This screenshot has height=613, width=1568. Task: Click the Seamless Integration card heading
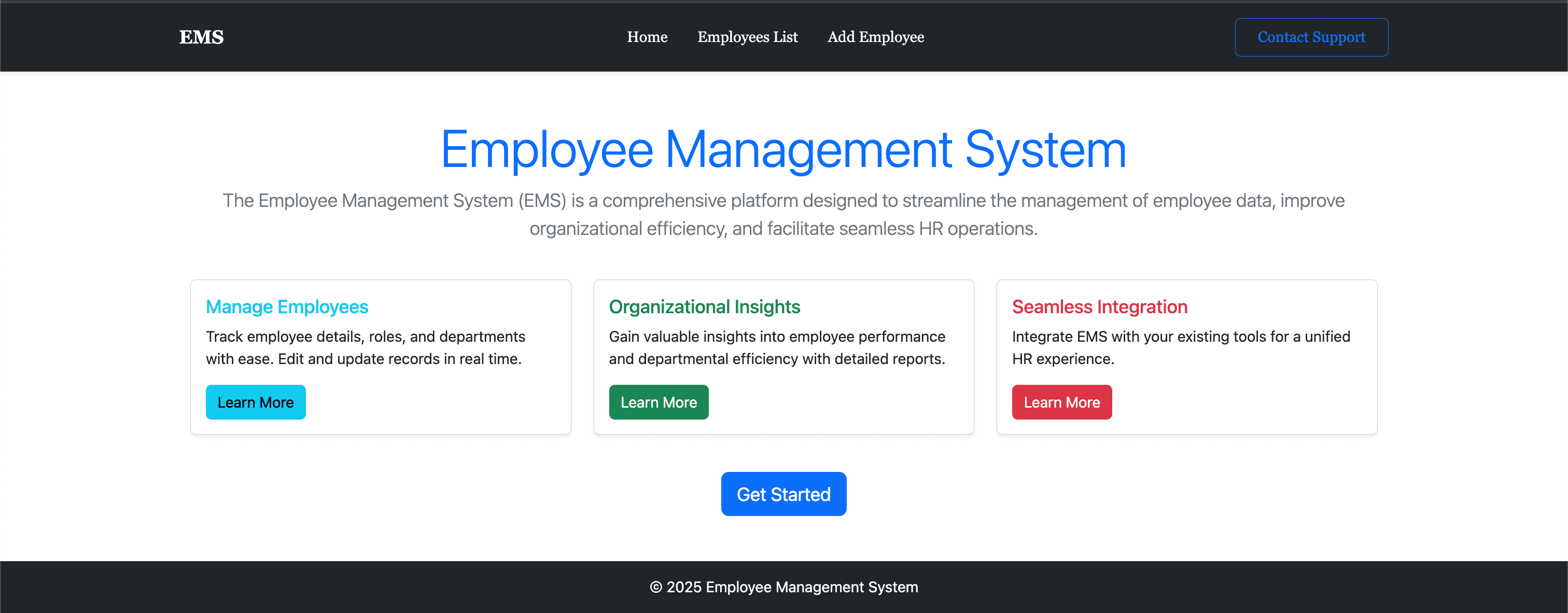click(x=1099, y=307)
